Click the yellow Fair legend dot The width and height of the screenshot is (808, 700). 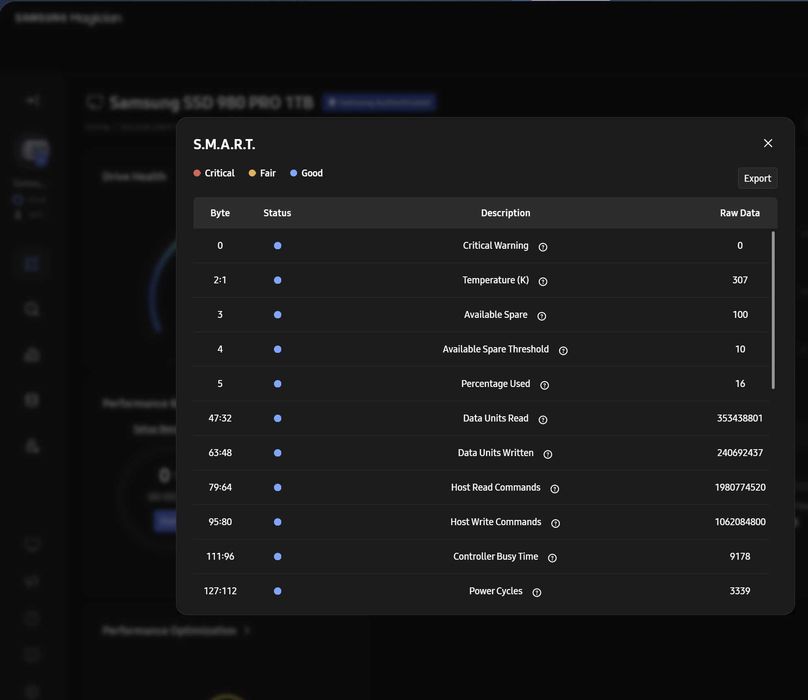(x=252, y=173)
